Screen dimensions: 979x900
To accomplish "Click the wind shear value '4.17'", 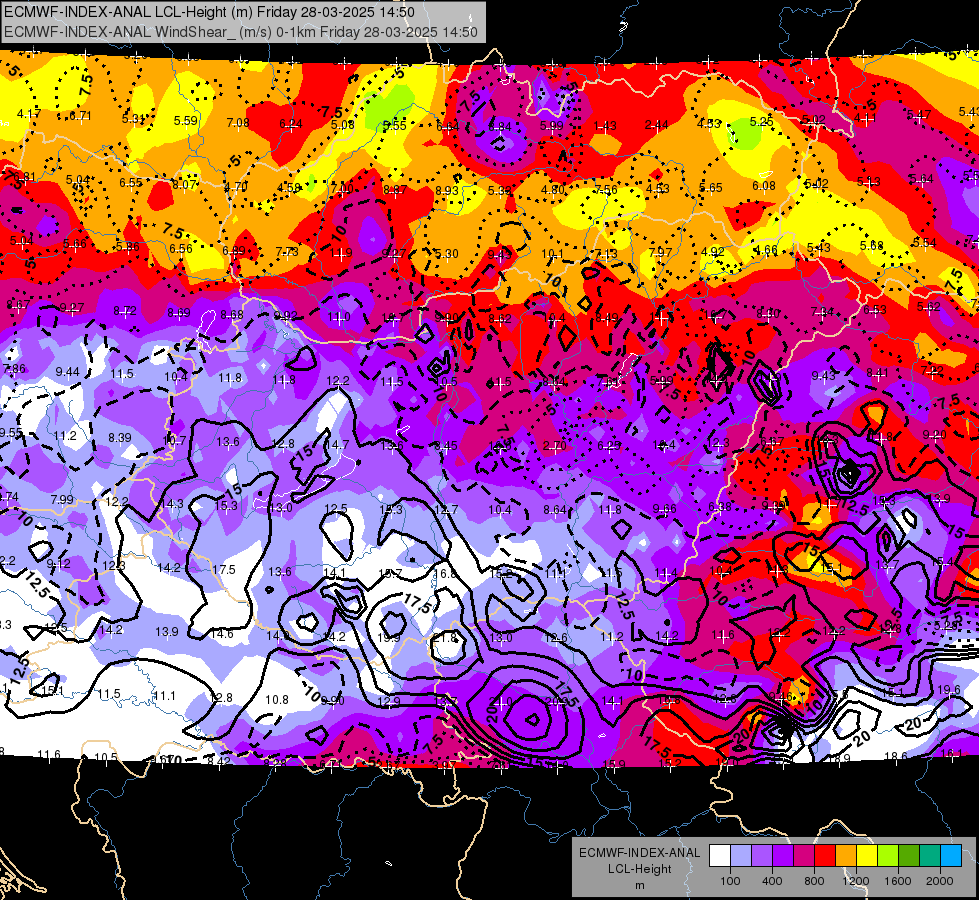I will [29, 114].
